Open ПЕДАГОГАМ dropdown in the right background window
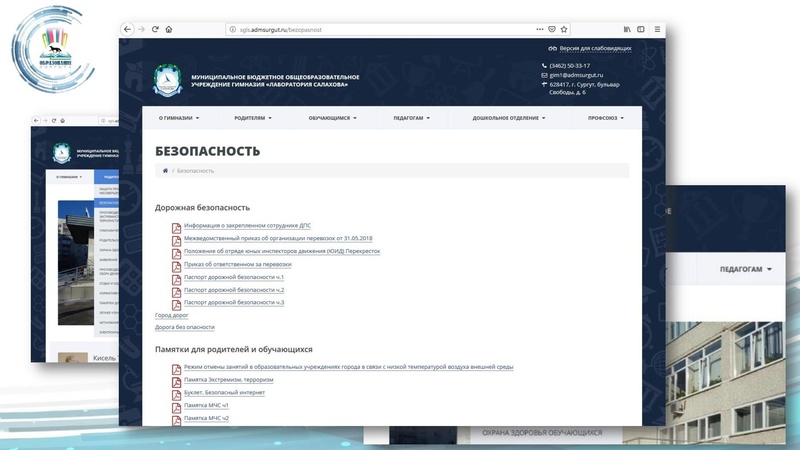This screenshot has height=450, width=800. point(745,269)
